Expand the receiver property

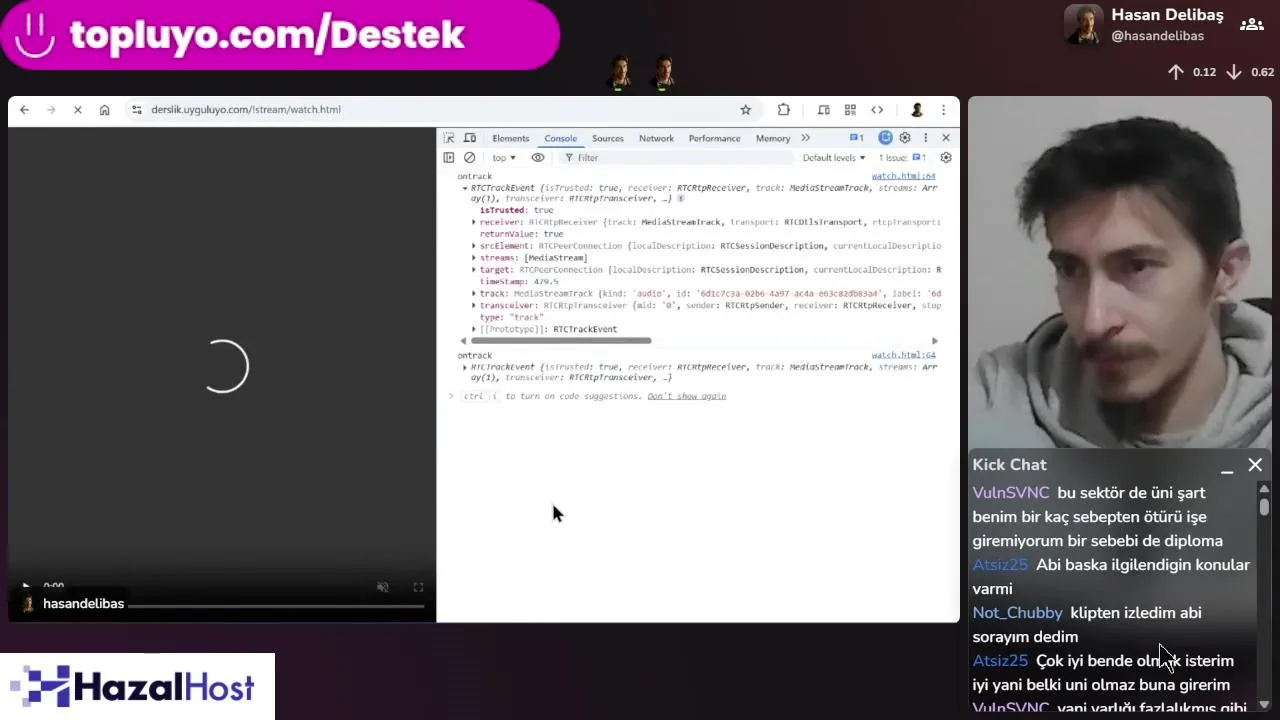click(474, 222)
